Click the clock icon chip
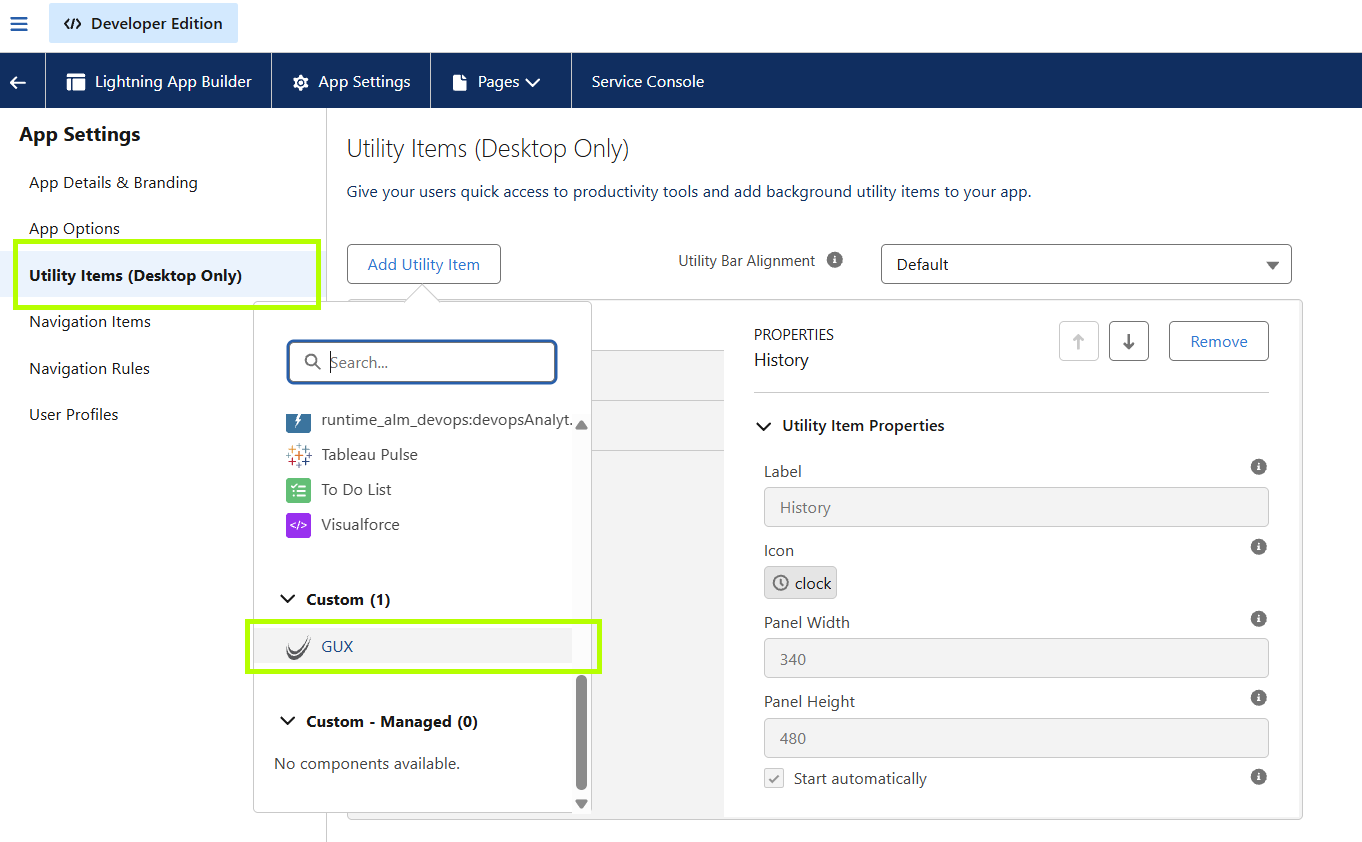 pyautogui.click(x=800, y=583)
